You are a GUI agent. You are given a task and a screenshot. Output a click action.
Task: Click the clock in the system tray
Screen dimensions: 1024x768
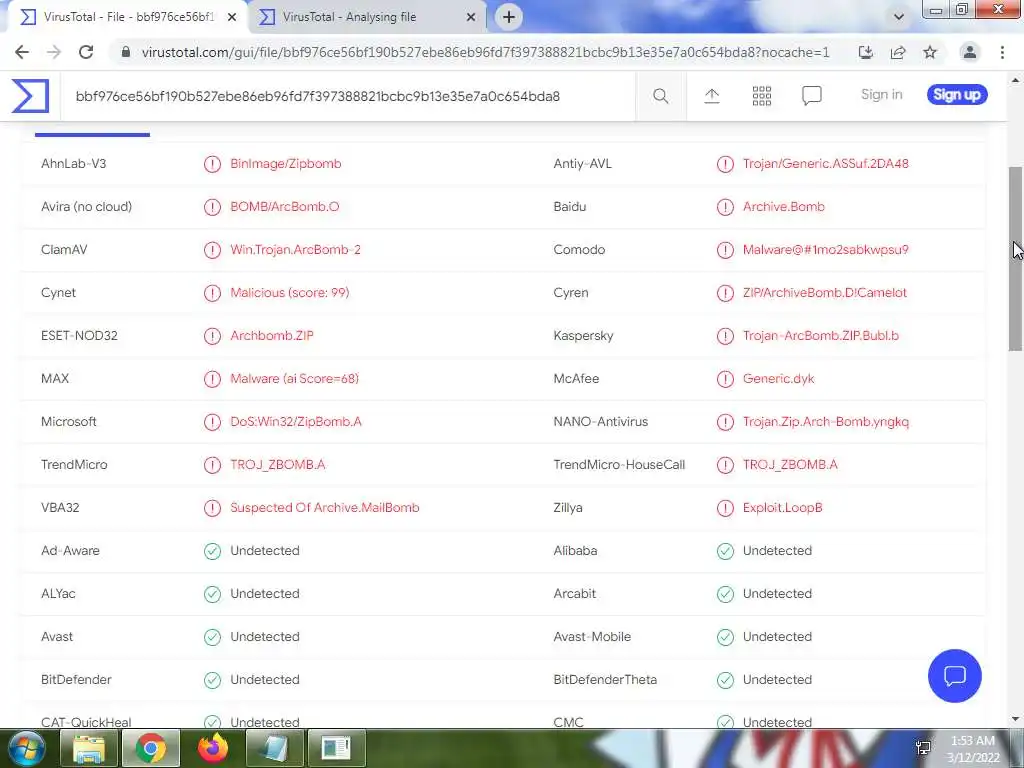pos(973,749)
